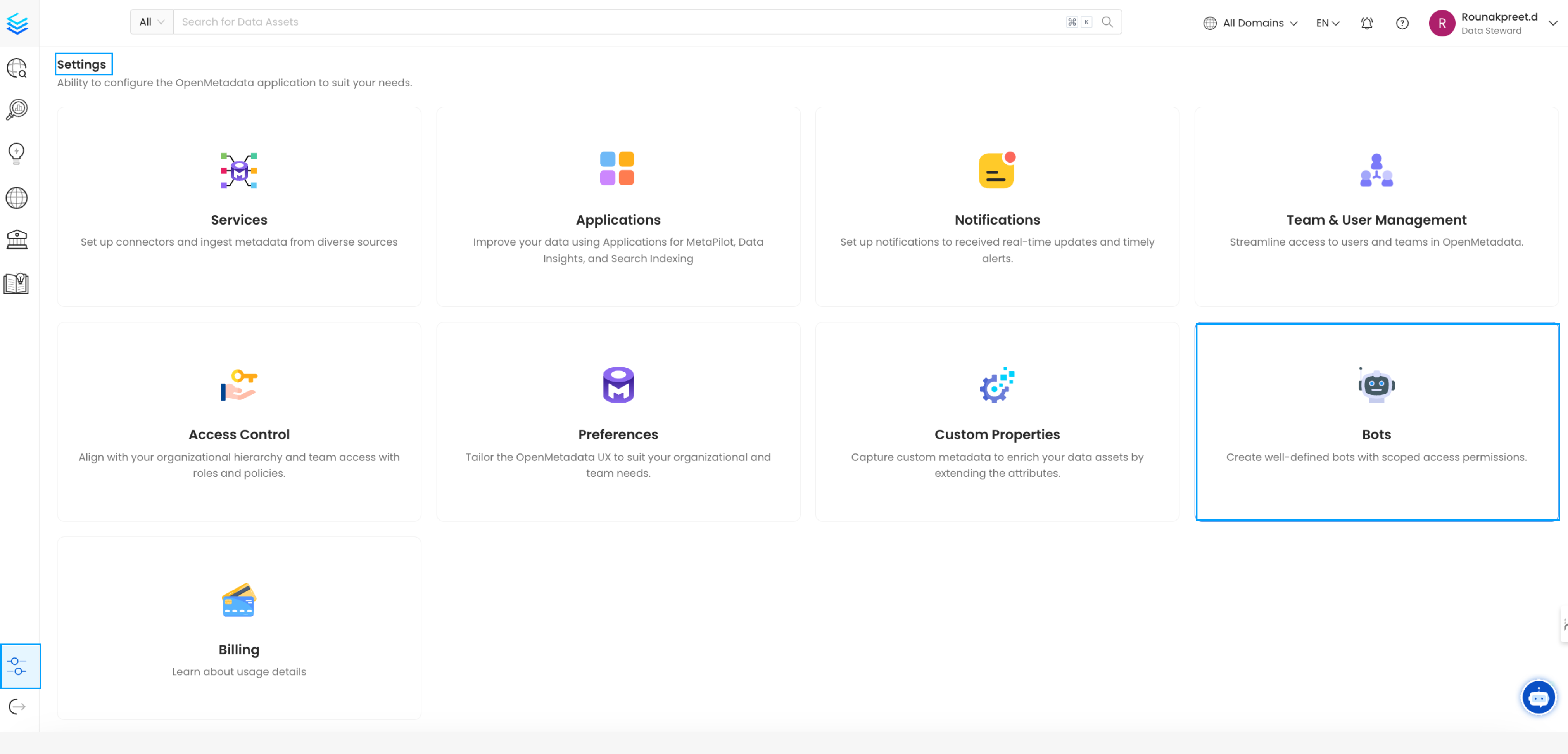Open the notifications bell icon
Viewport: 1568px width, 754px height.
(x=1366, y=22)
